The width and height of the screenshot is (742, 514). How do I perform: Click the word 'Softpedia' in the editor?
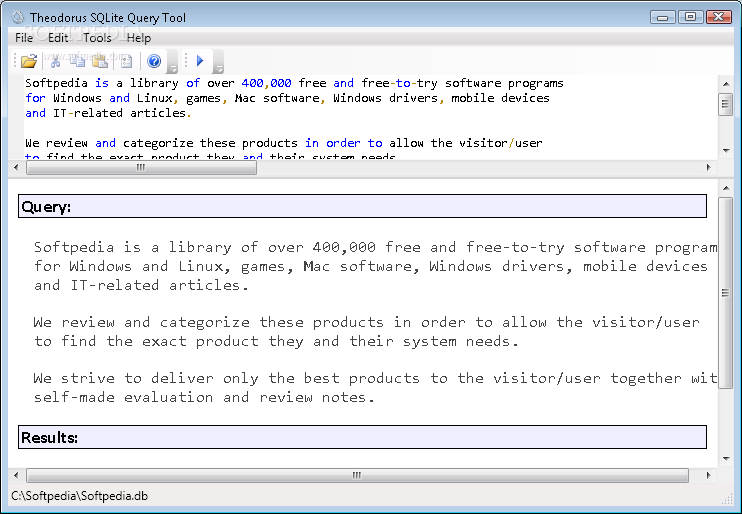56,83
